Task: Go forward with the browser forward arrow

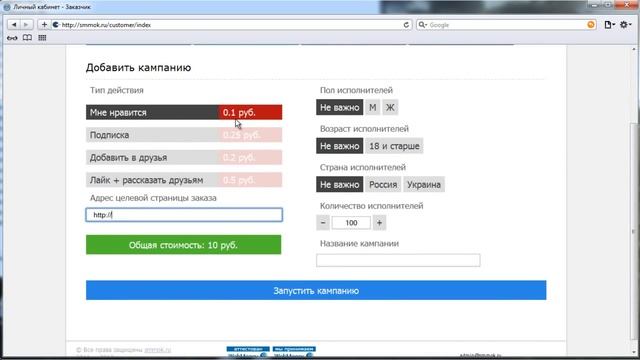Action: (x=26, y=25)
